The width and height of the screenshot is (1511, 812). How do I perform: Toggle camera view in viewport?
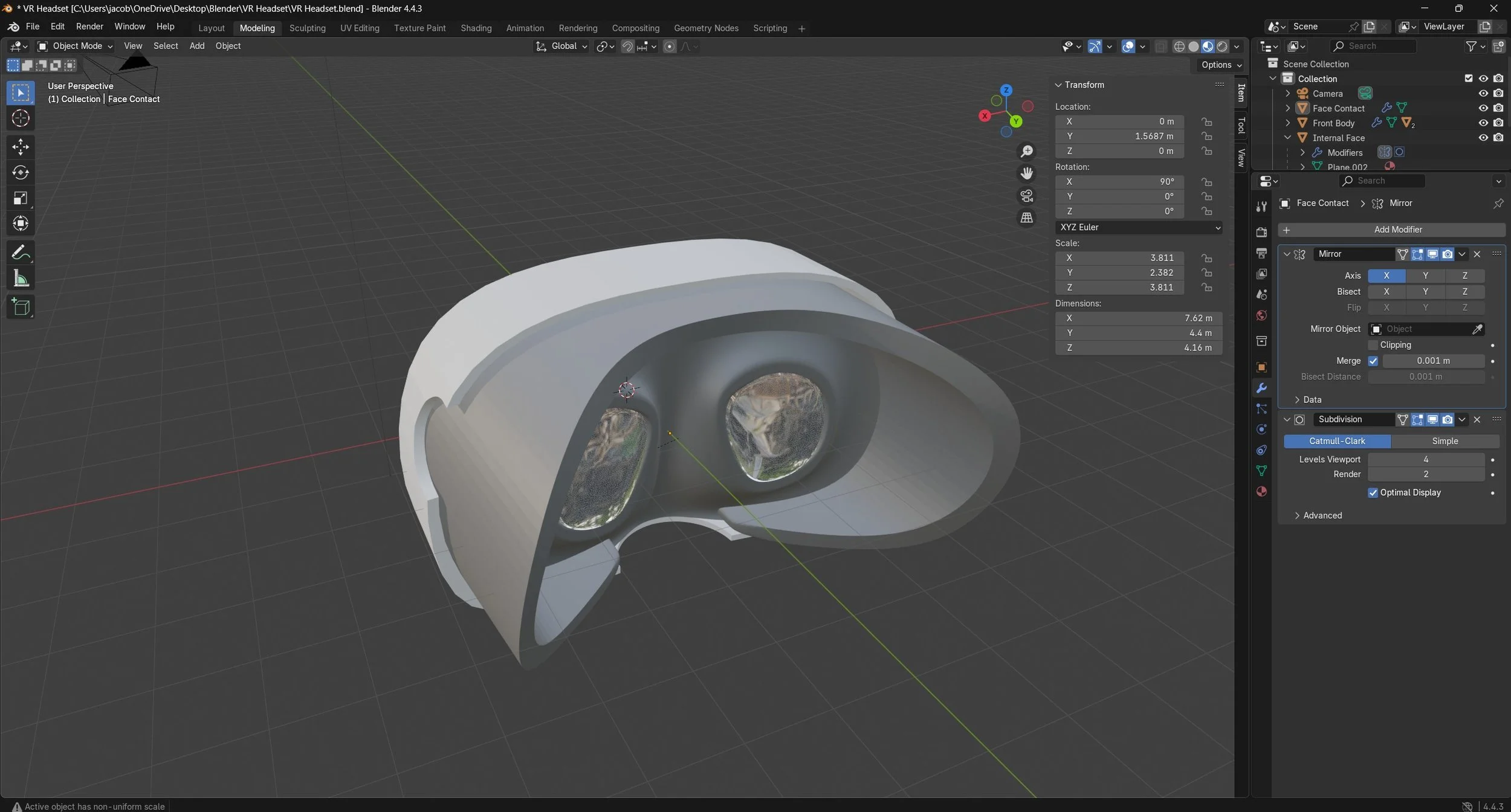point(1027,196)
